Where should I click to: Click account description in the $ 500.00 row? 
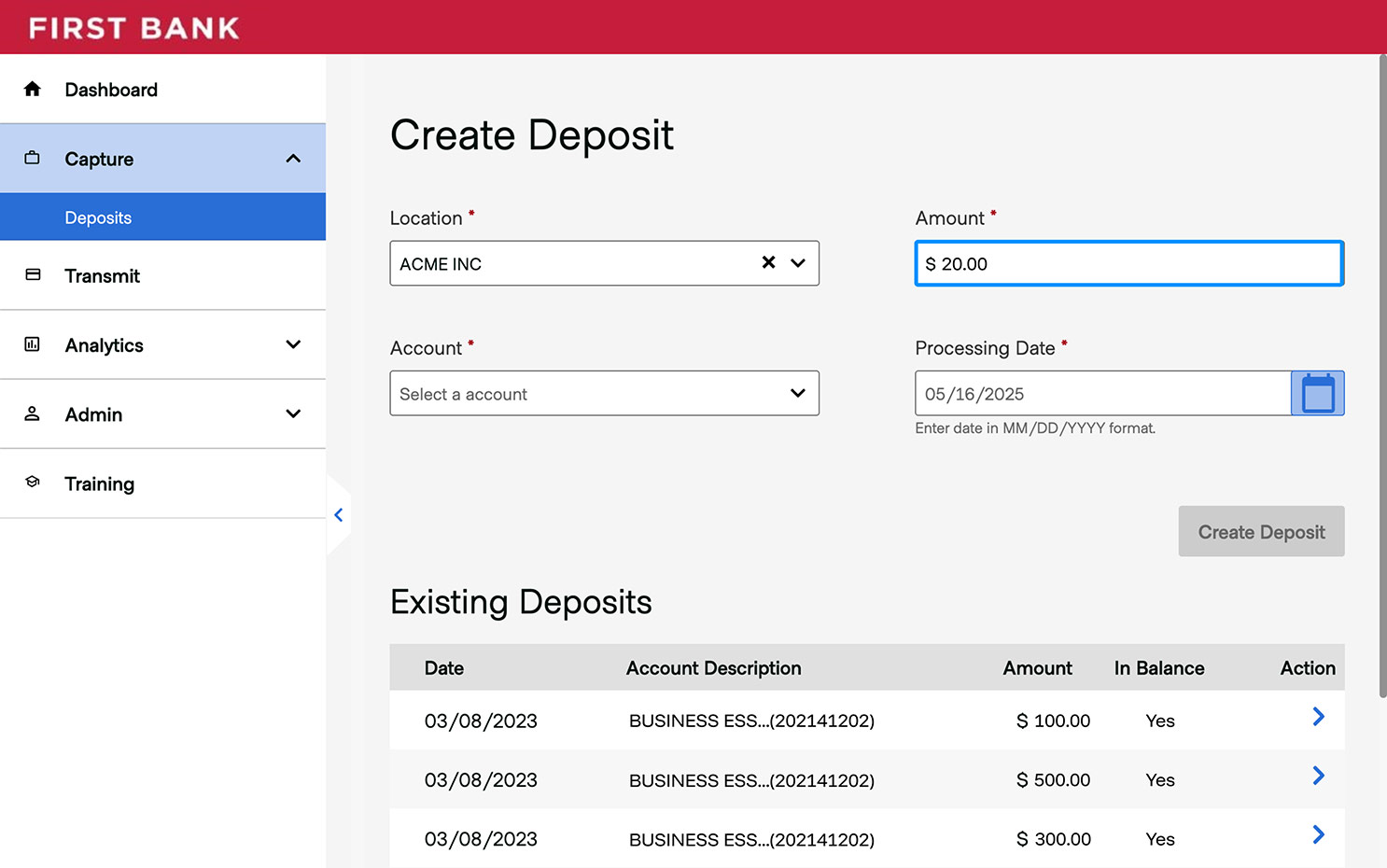(x=751, y=780)
